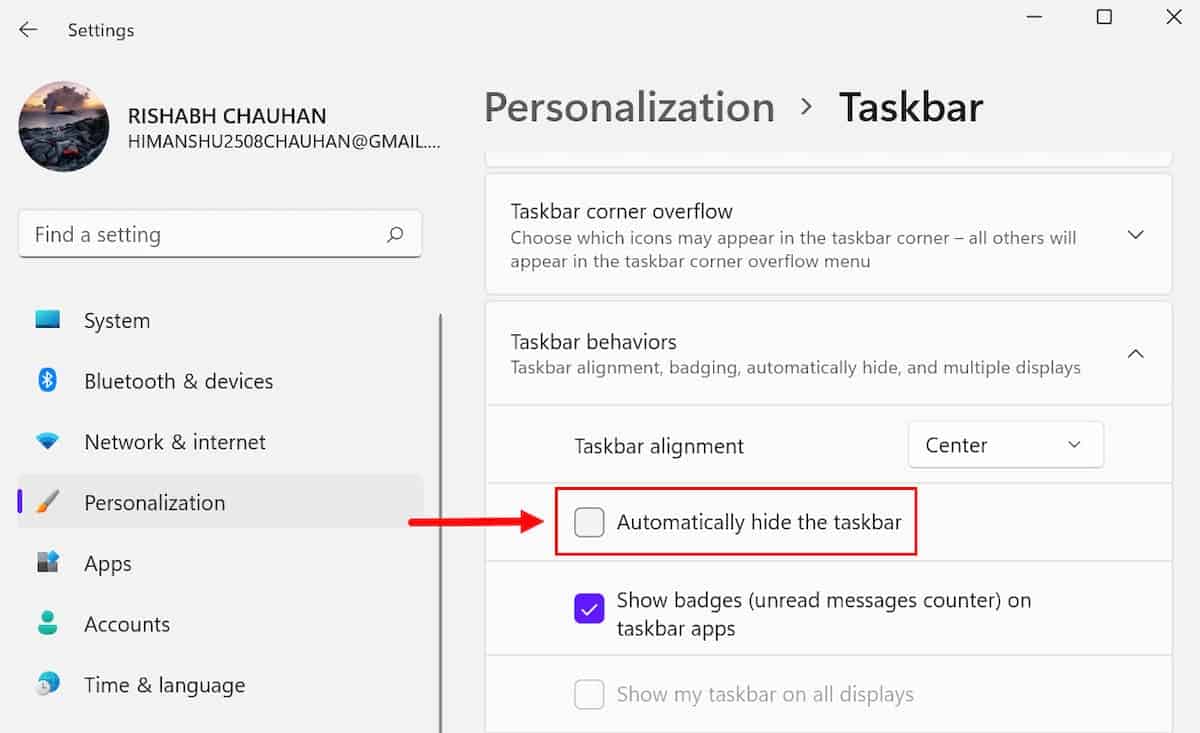The image size is (1200, 733).
Task: Open the user profile picture
Action: coord(64,127)
